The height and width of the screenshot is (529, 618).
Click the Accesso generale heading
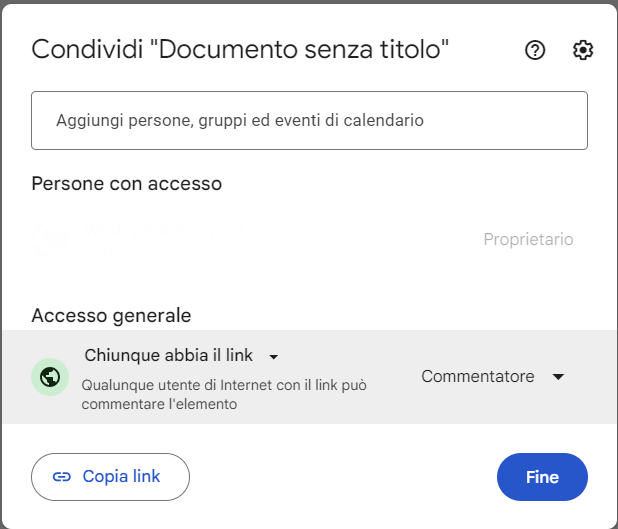coord(111,315)
